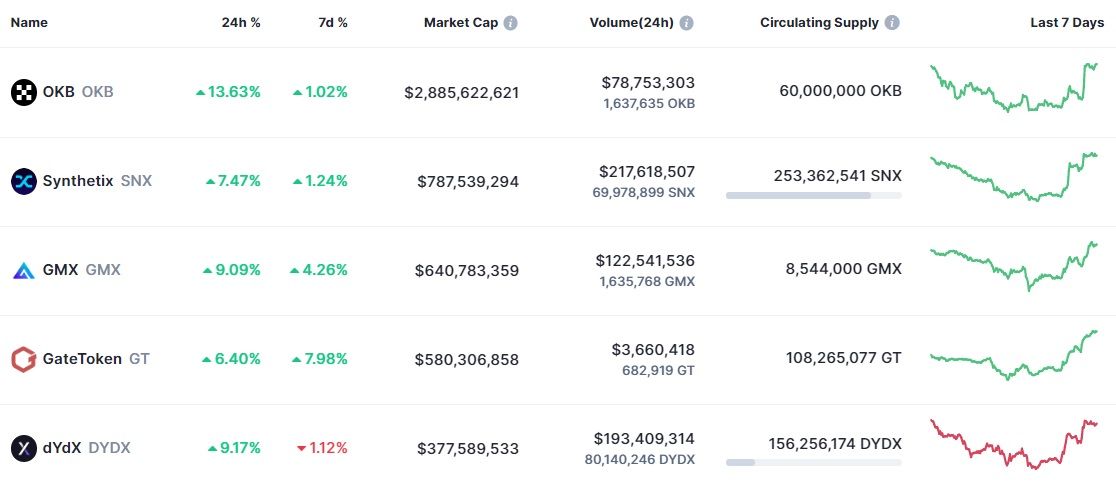Screen dimensions: 1116x491
Task: Open the GateToken 7-day sparkline chart
Action: [1013, 355]
